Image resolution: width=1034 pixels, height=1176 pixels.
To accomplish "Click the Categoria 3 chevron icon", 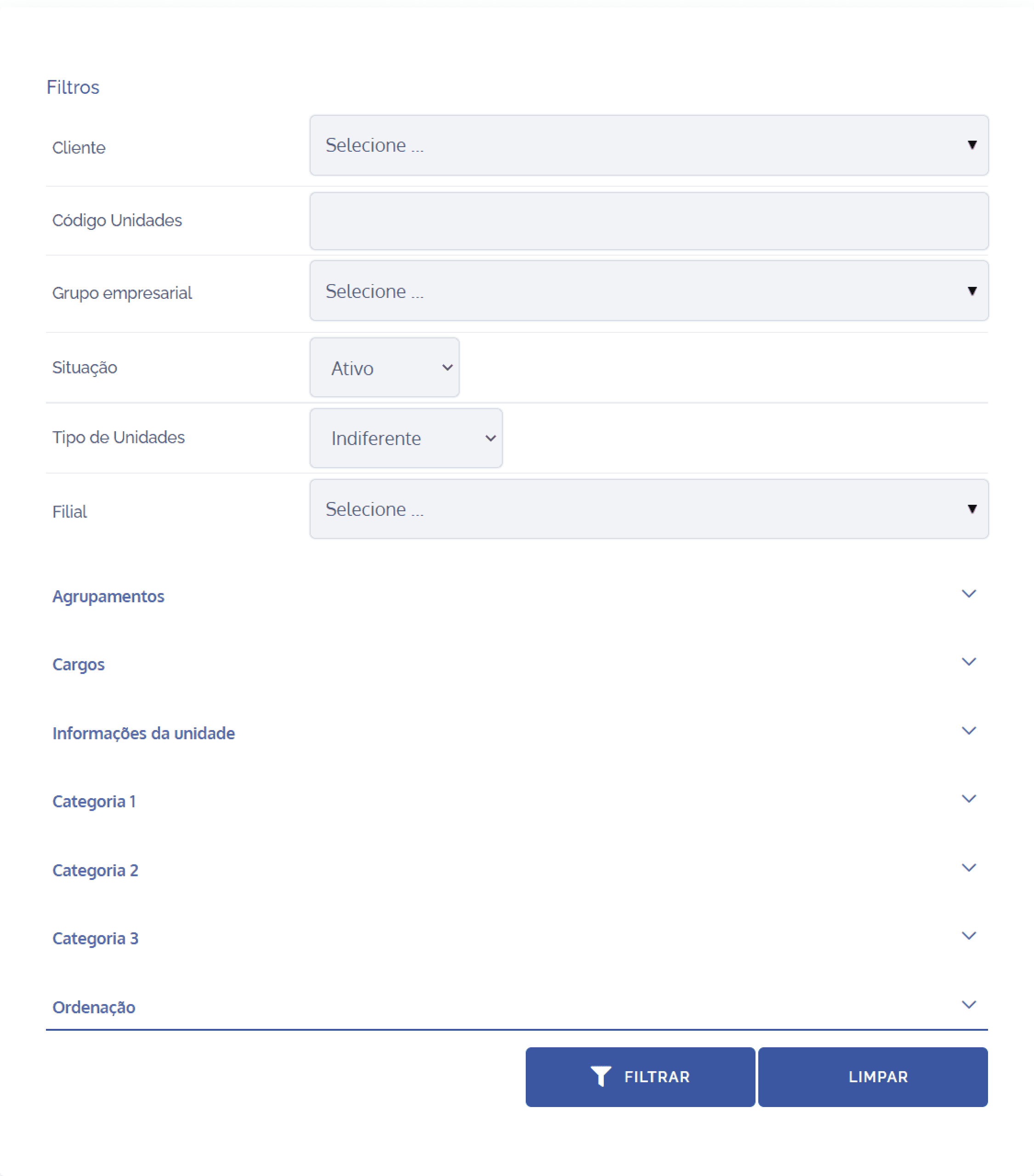I will [969, 936].
